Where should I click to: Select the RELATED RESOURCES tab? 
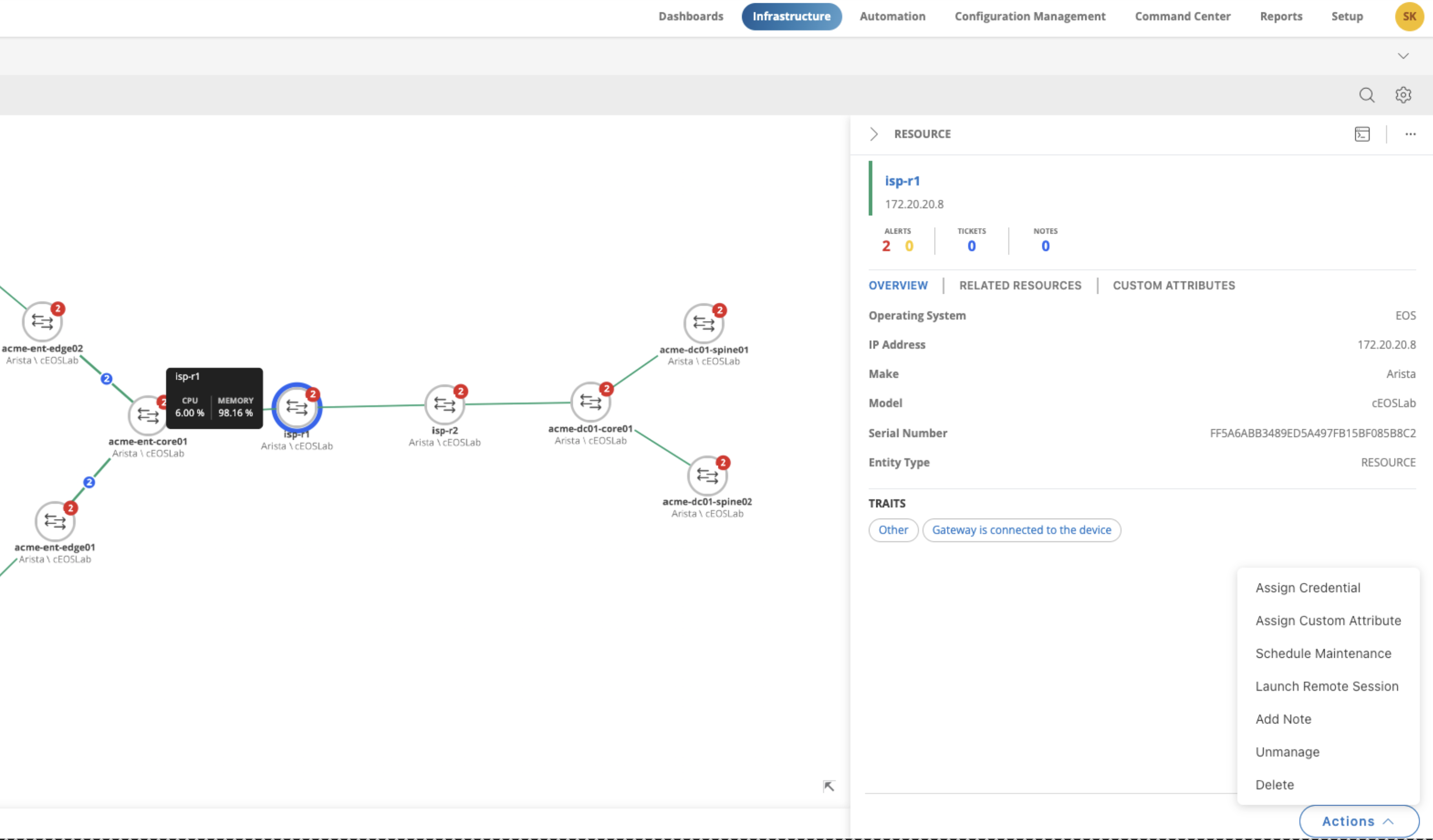click(1020, 285)
